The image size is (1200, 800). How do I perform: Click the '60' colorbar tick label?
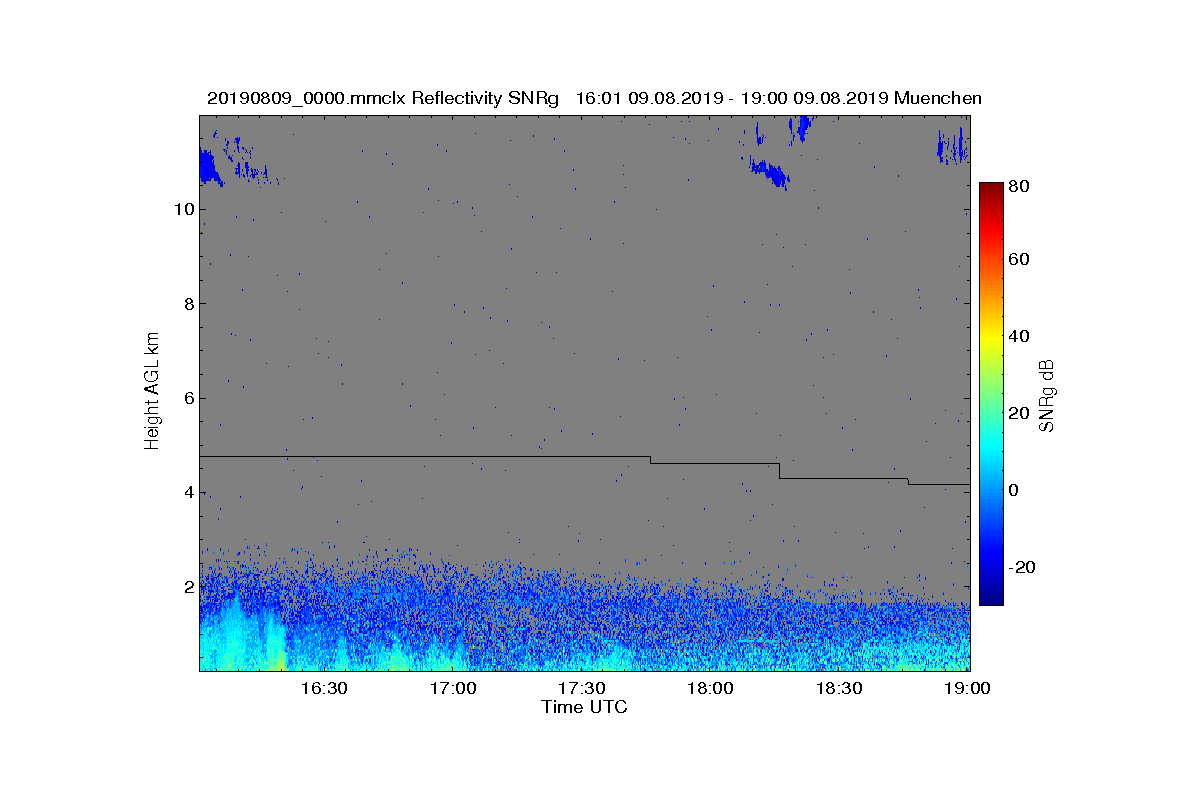(1020, 260)
